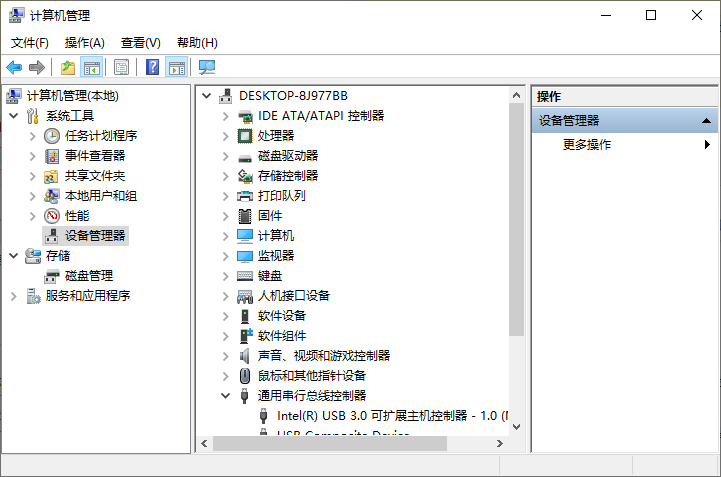The image size is (721, 477).
Task: Click the IDE ATA/ATAPI controller icon
Action: 245,117
